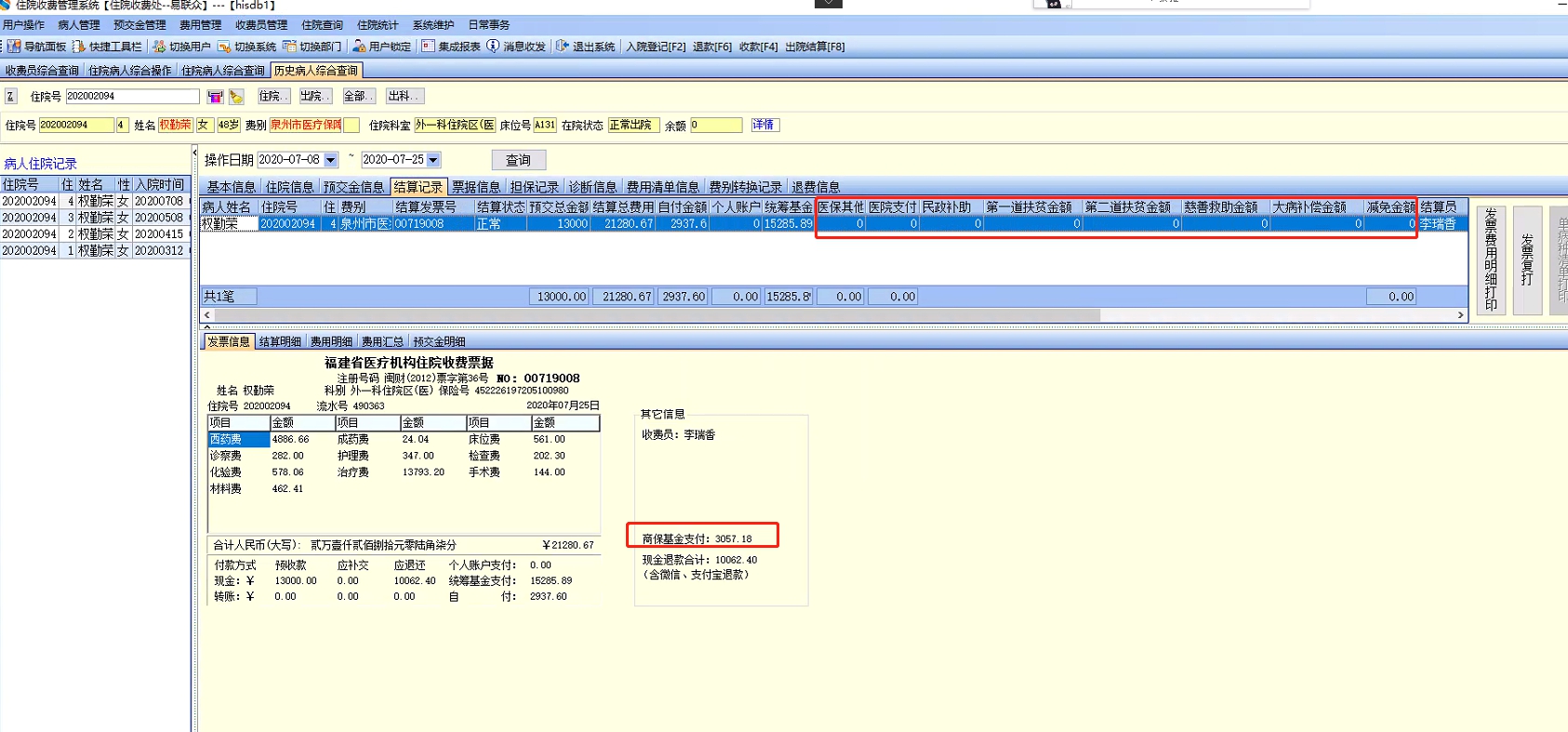The image size is (1568, 732).
Task: Click the settlement grid horizontal scrollbar
Action: 657,315
